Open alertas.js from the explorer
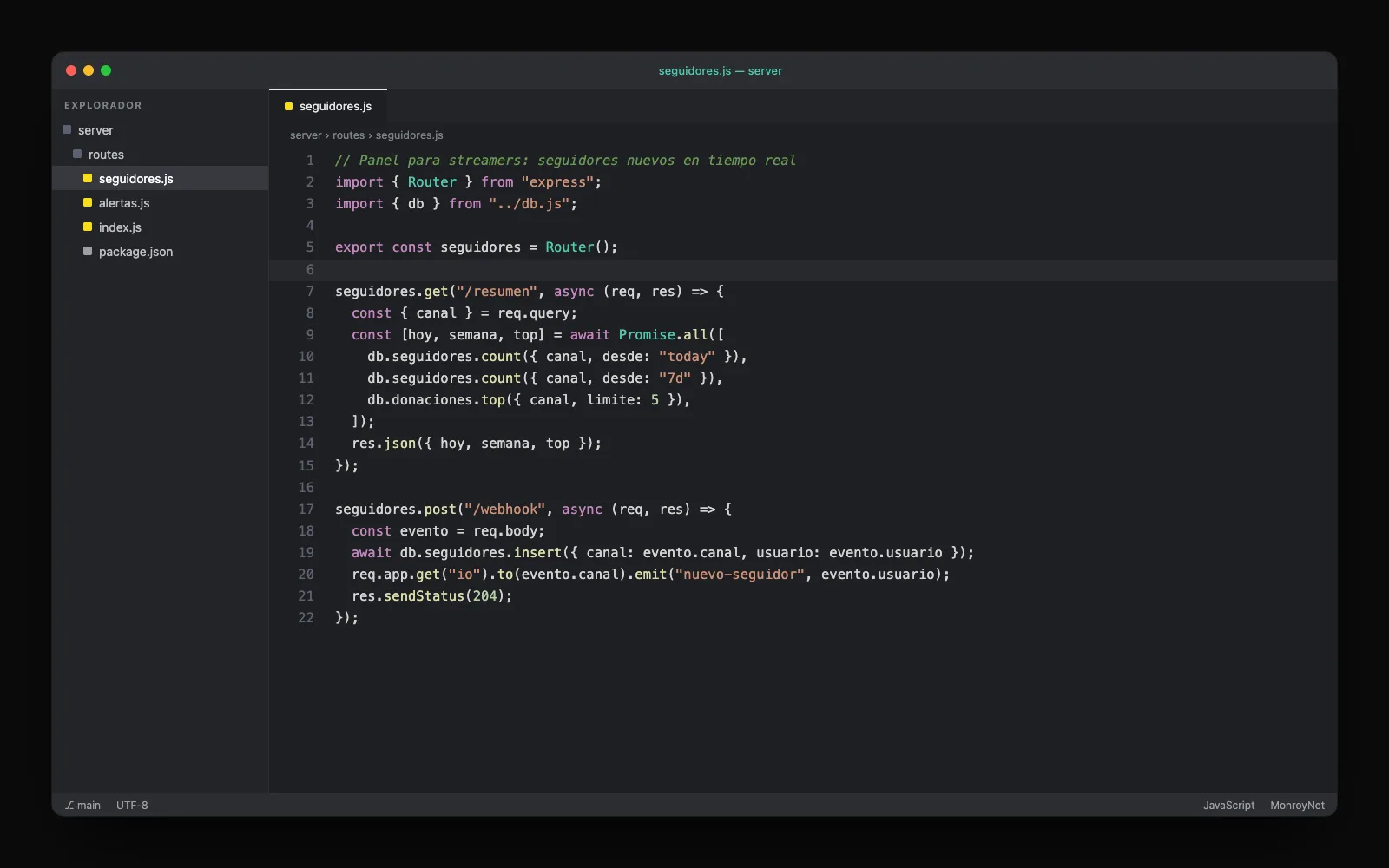Viewport: 1389px width, 868px height. tap(160, 203)
